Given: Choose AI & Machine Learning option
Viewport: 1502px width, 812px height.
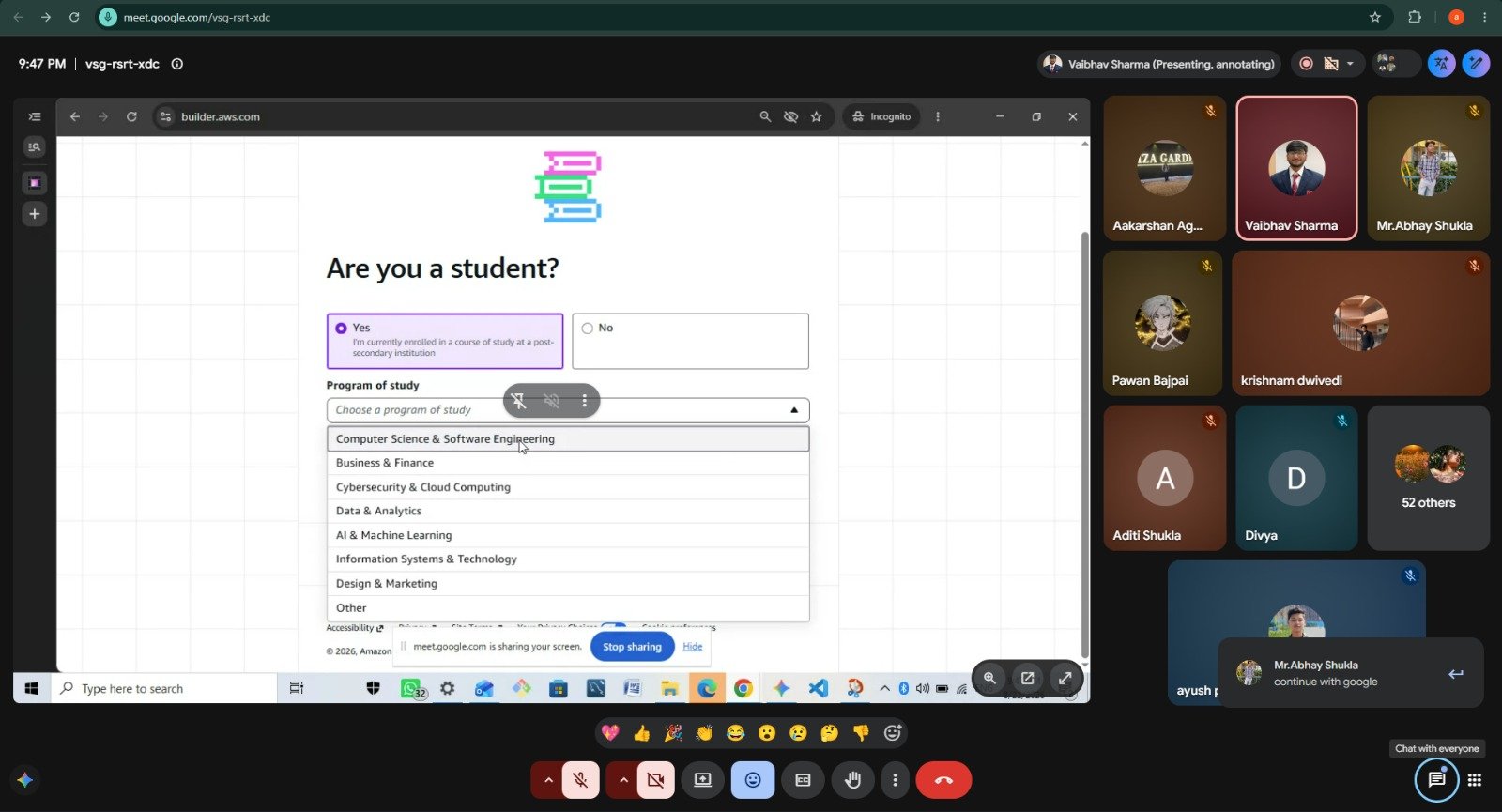Looking at the screenshot, I should point(568,535).
